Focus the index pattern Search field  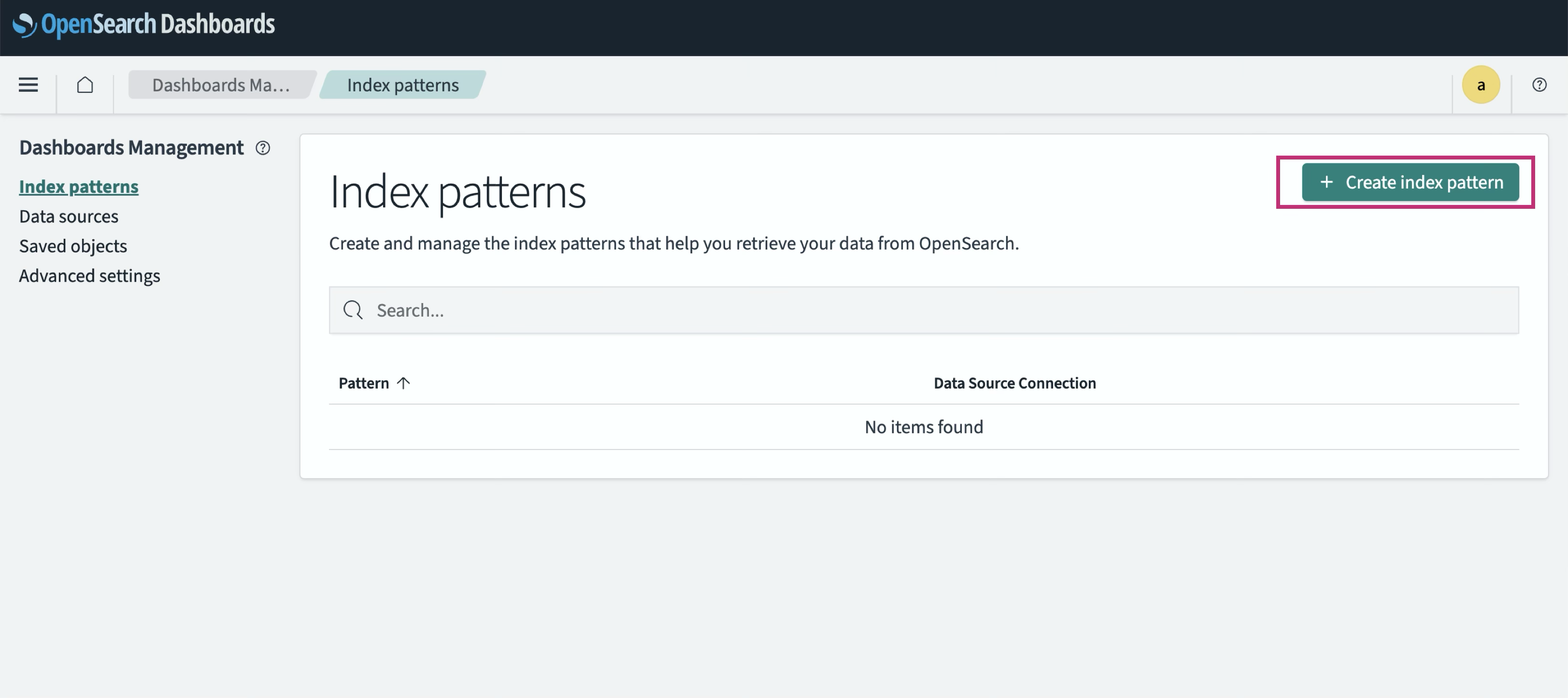coord(924,310)
